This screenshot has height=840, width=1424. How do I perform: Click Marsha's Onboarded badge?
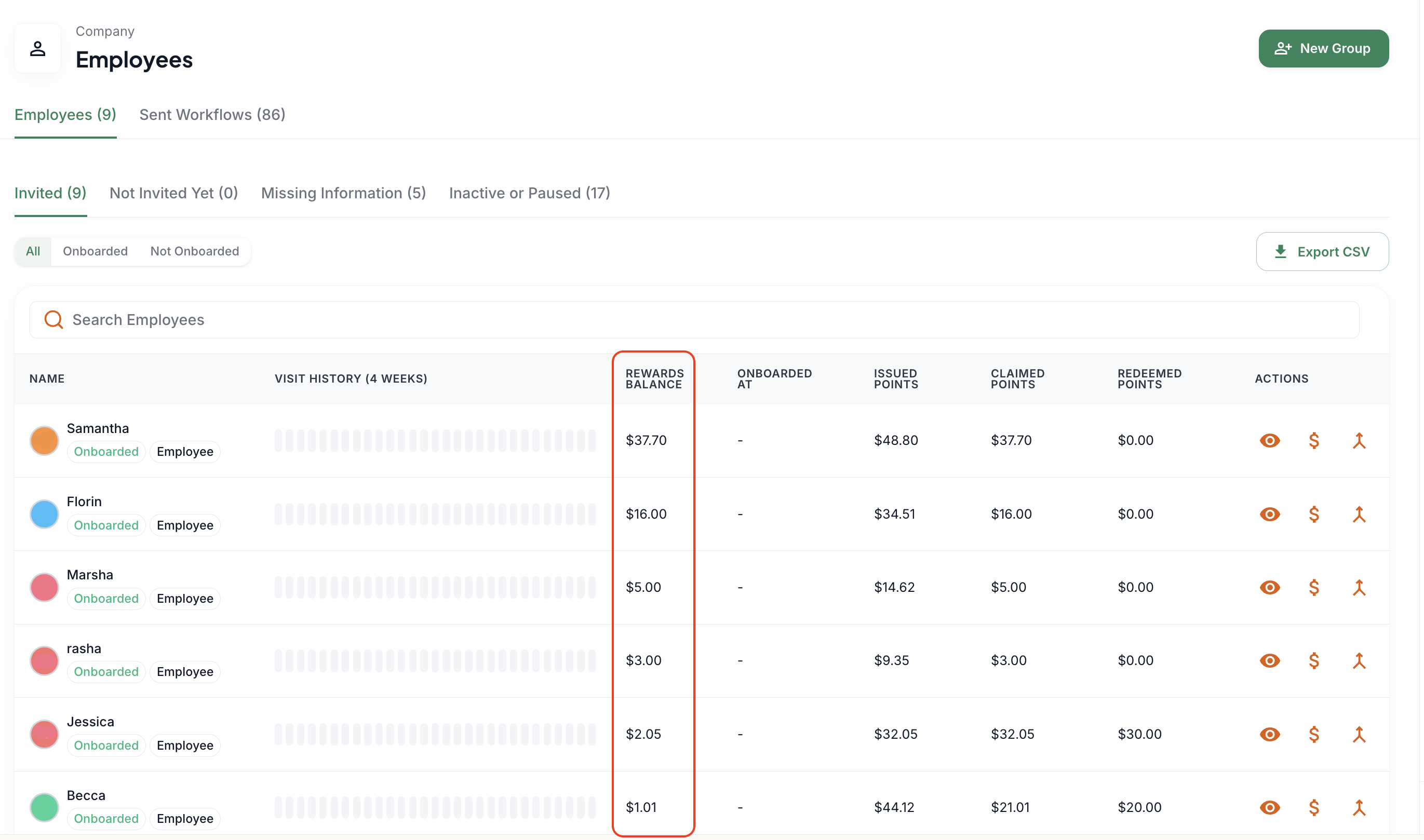(x=106, y=598)
